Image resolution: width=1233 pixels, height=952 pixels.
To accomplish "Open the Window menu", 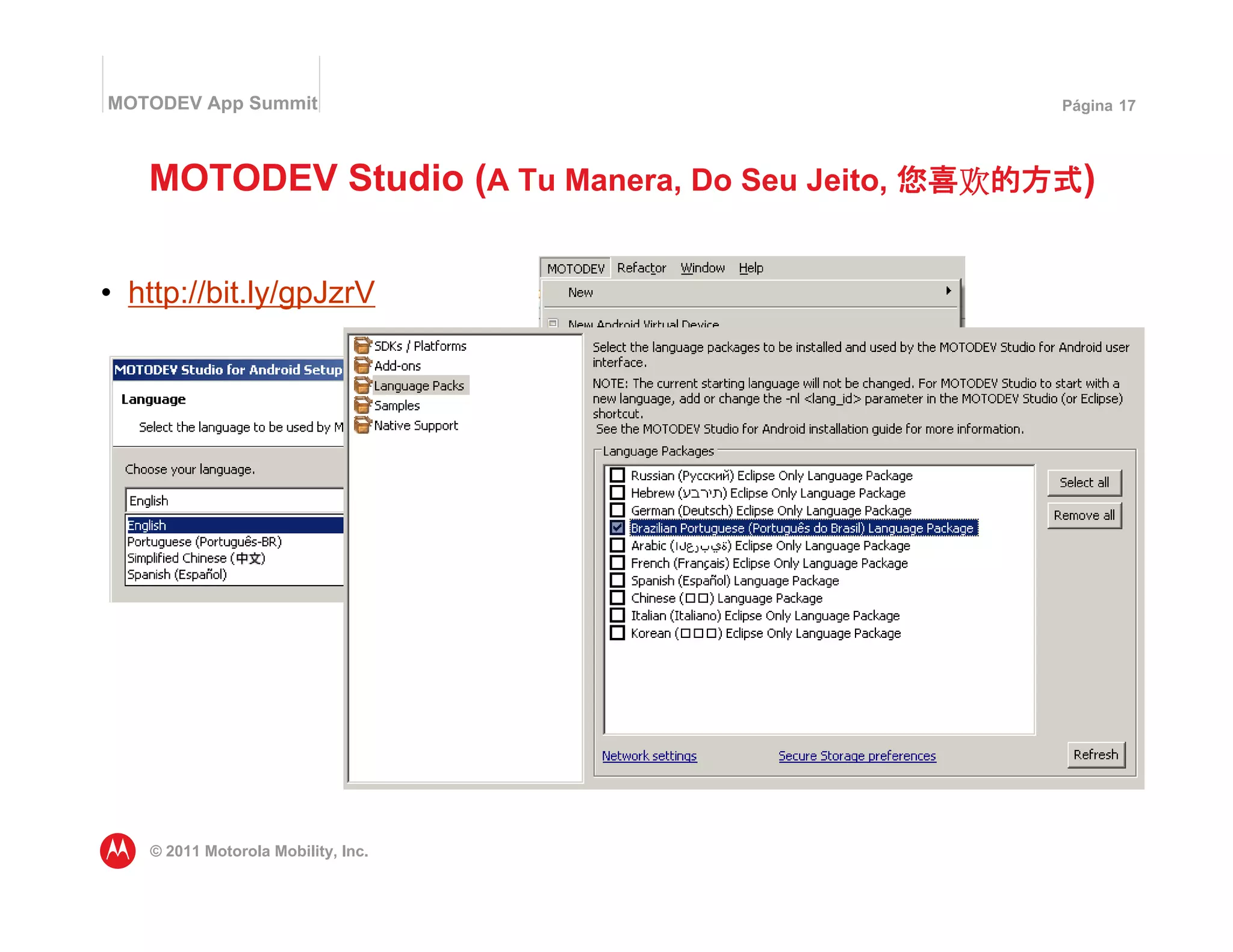I will click(x=703, y=268).
